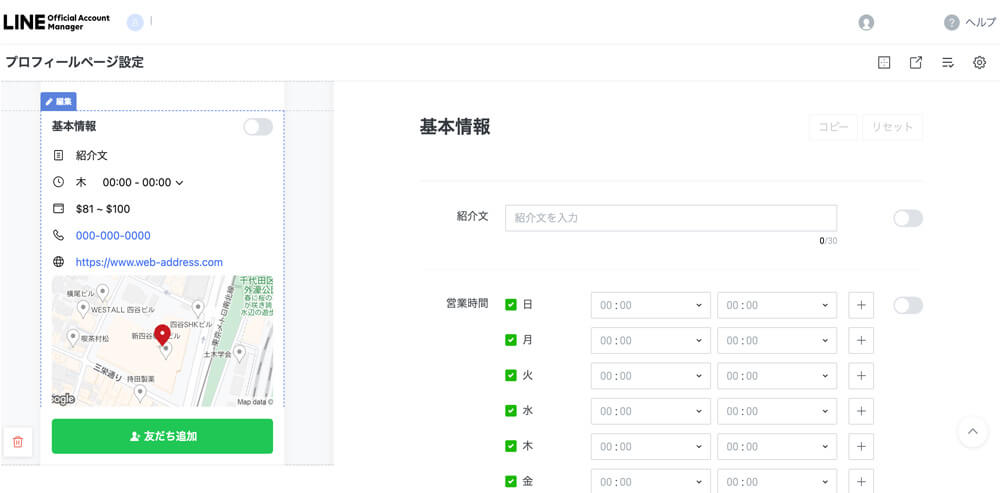Open the ヘルプ menu
This screenshot has height=493, width=1000.
(x=970, y=22)
